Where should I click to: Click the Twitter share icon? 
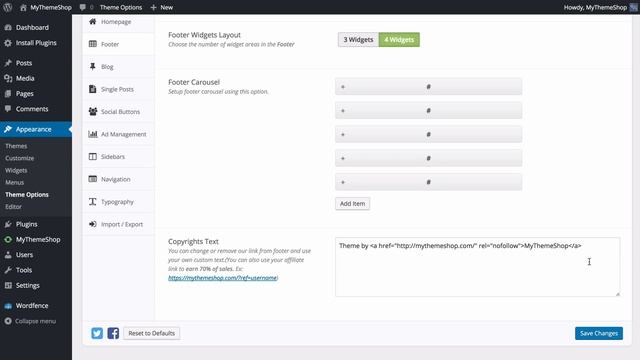[97, 333]
